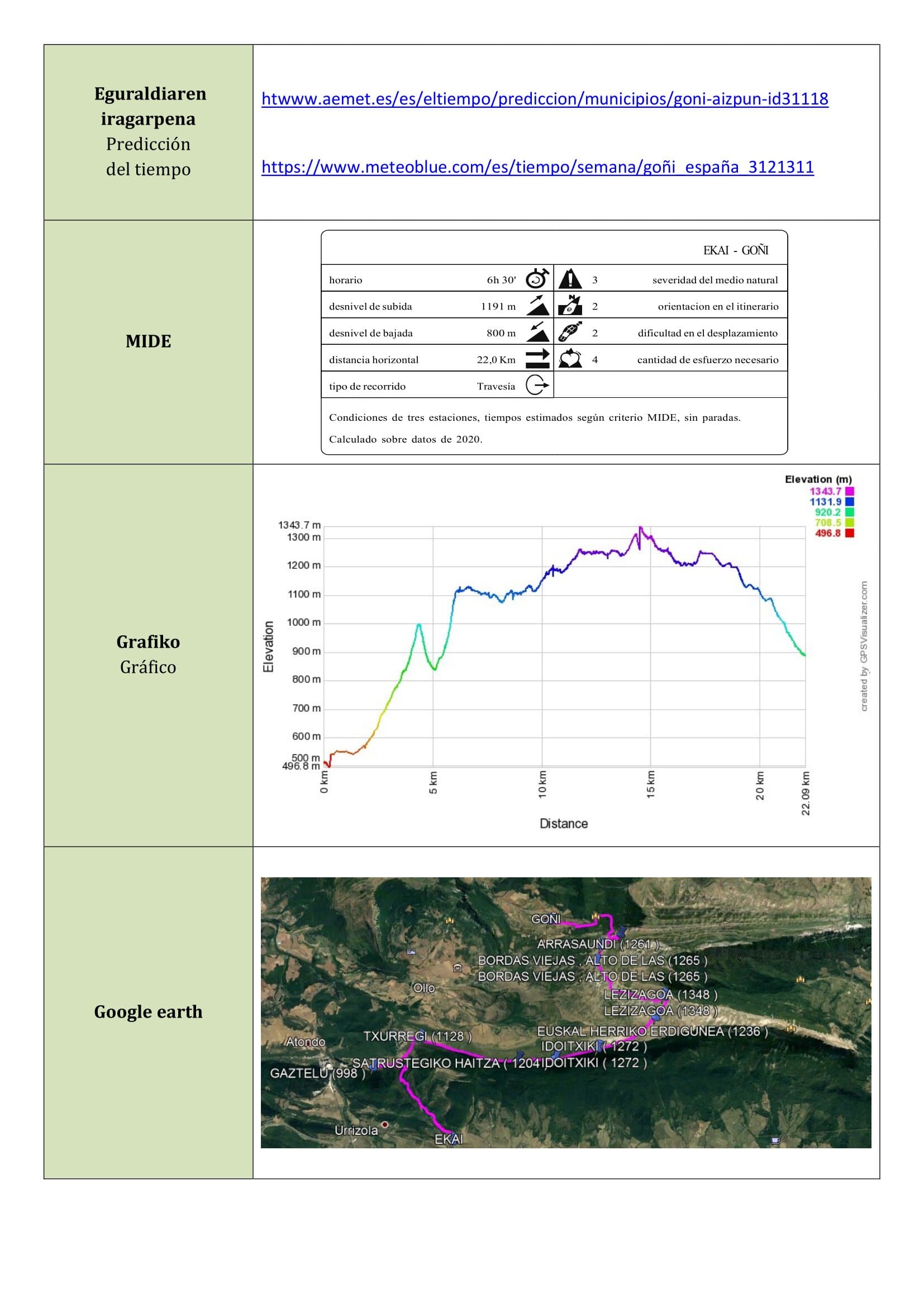Click the boot print difficulty icon
Image resolution: width=924 pixels, height=1307 pixels.
569,332
